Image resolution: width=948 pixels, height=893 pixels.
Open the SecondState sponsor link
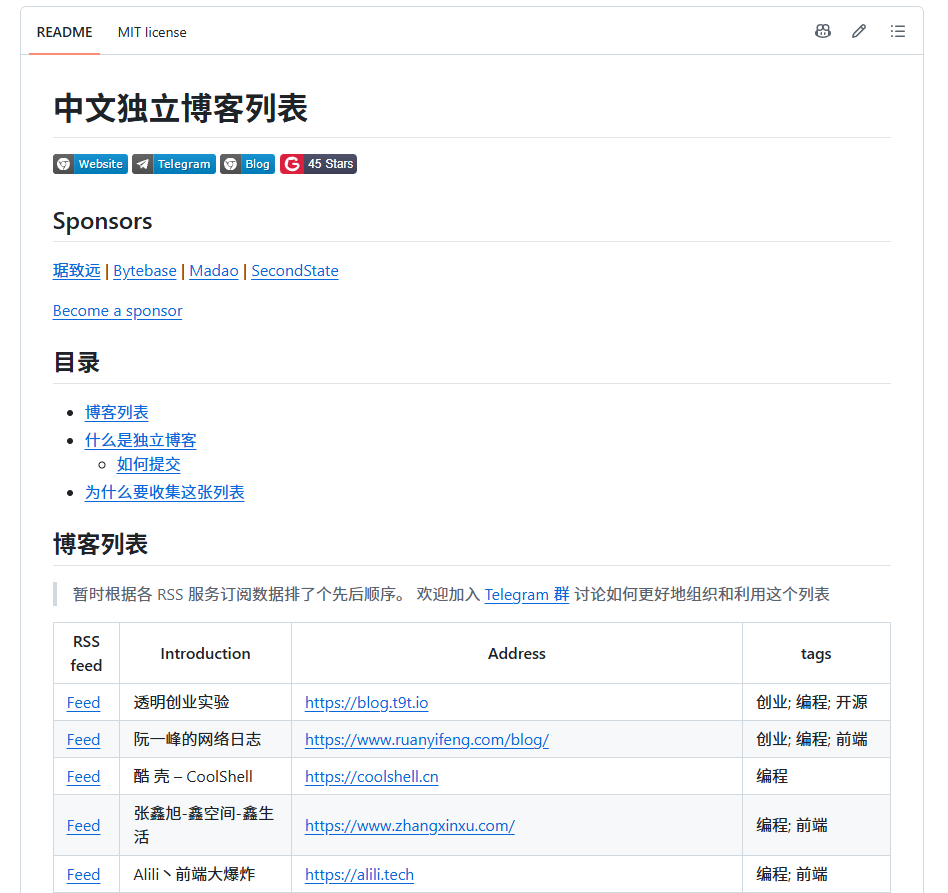pyautogui.click(x=294, y=271)
